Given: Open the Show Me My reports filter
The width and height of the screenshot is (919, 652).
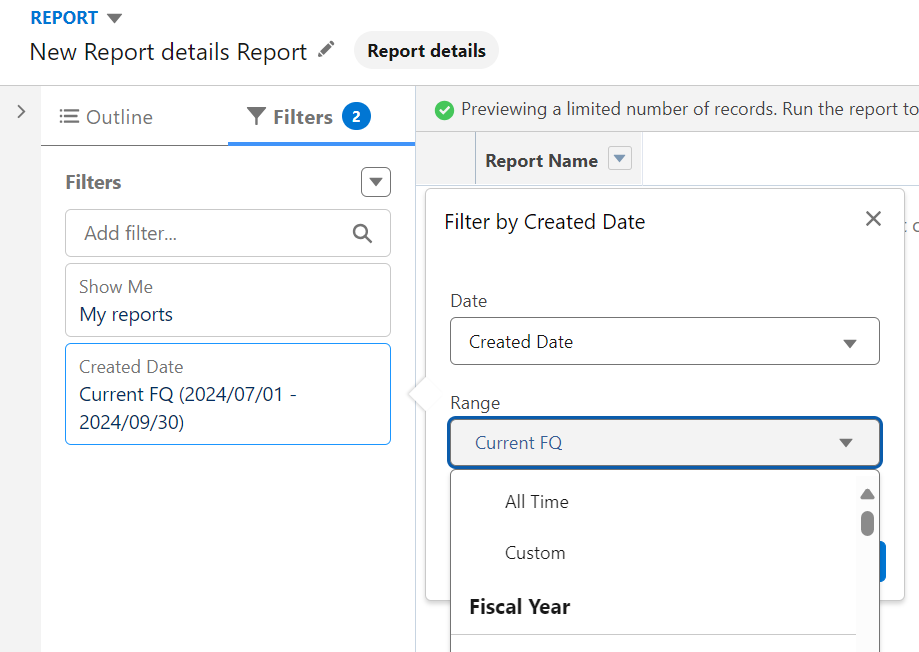Looking at the screenshot, I should click(x=227, y=300).
